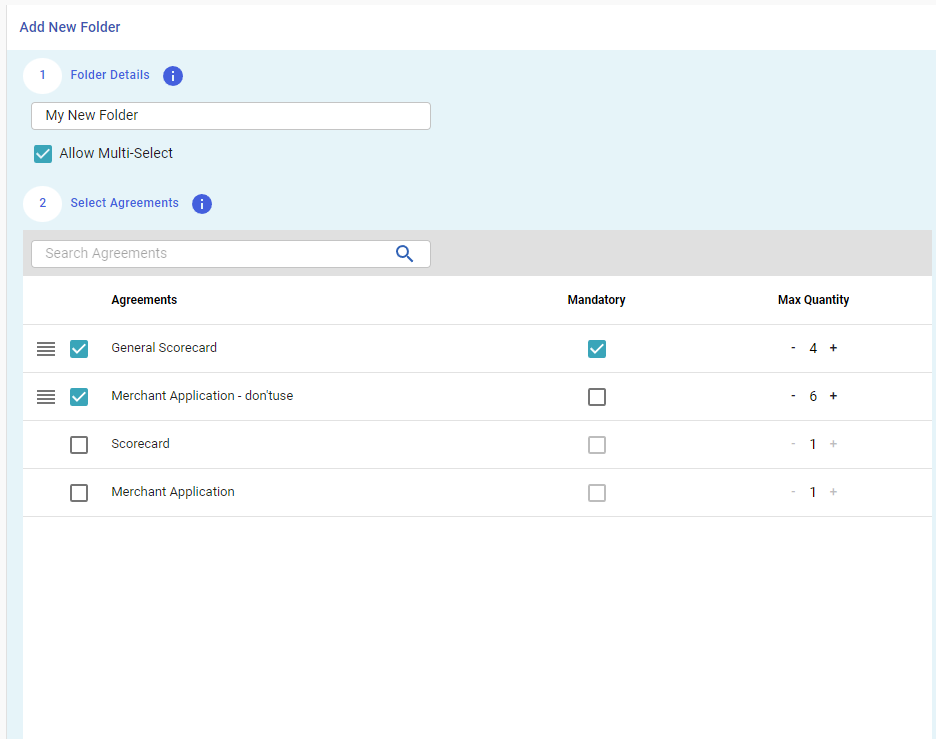The width and height of the screenshot is (936, 739).
Task: Click the Allow Multi-Select label
Action: (116, 153)
